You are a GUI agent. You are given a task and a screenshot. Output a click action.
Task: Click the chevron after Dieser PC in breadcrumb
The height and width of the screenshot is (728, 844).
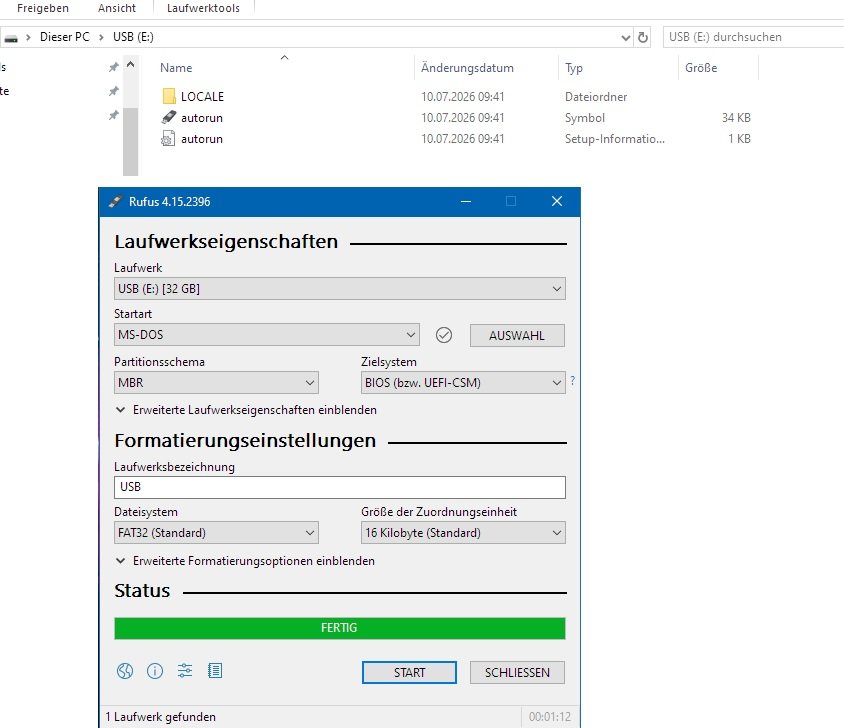pyautogui.click(x=101, y=37)
